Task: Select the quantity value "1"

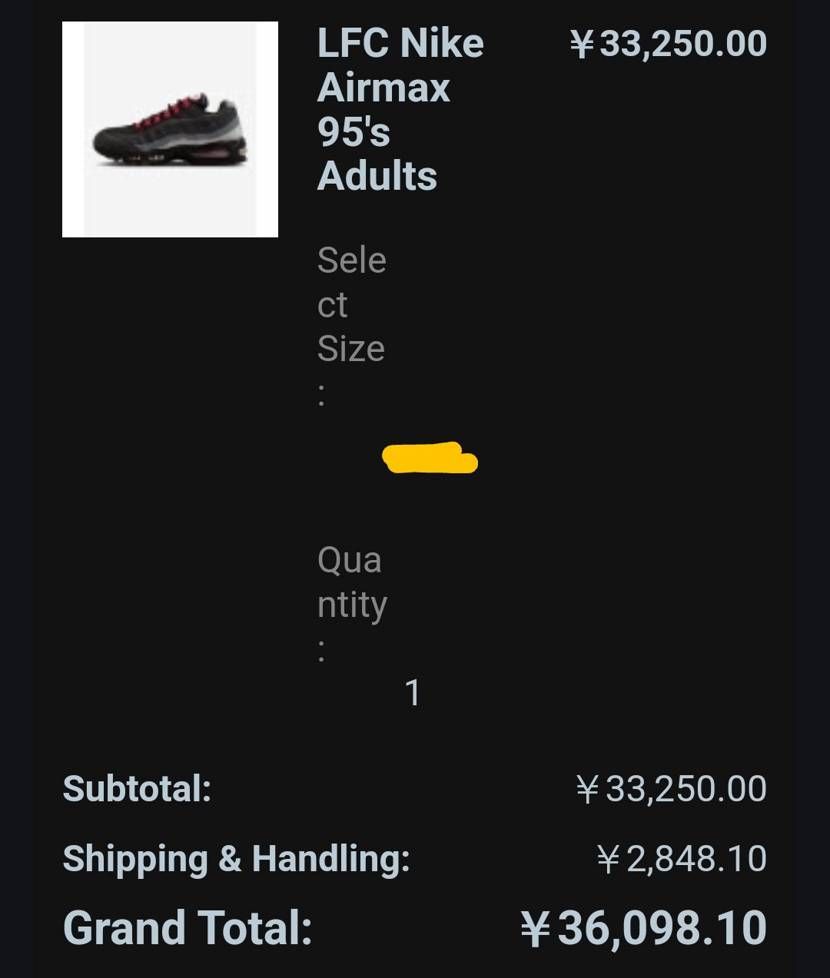Action: point(412,693)
